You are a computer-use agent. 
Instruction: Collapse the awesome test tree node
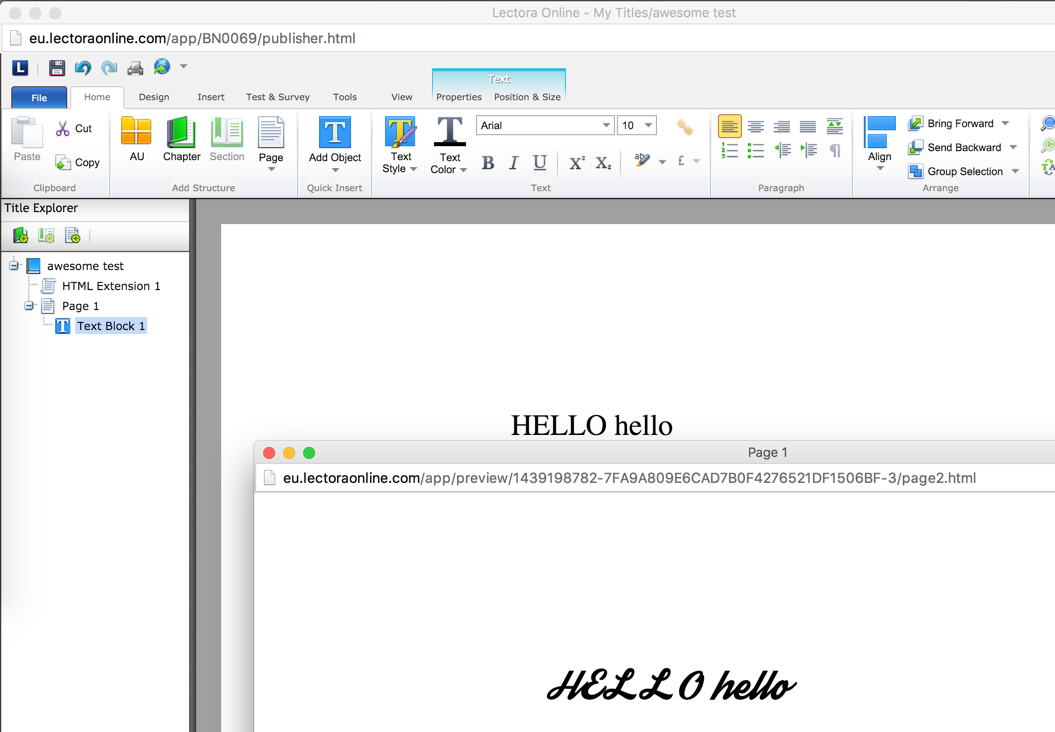point(13,266)
